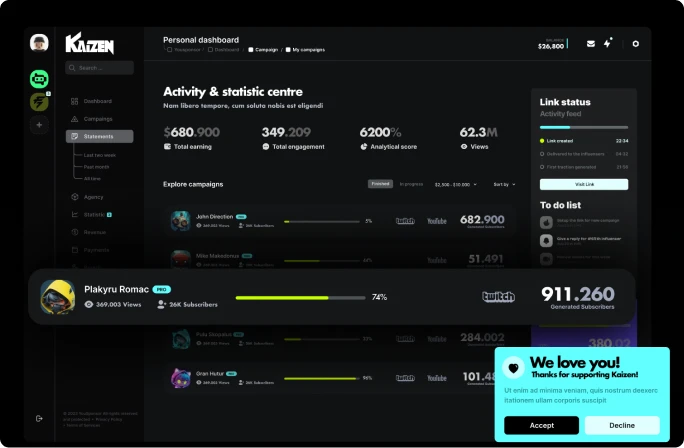This screenshot has width=684, height=448.
Task: Click the Plakyru Romac 74% progress bar
Action: 301,298
